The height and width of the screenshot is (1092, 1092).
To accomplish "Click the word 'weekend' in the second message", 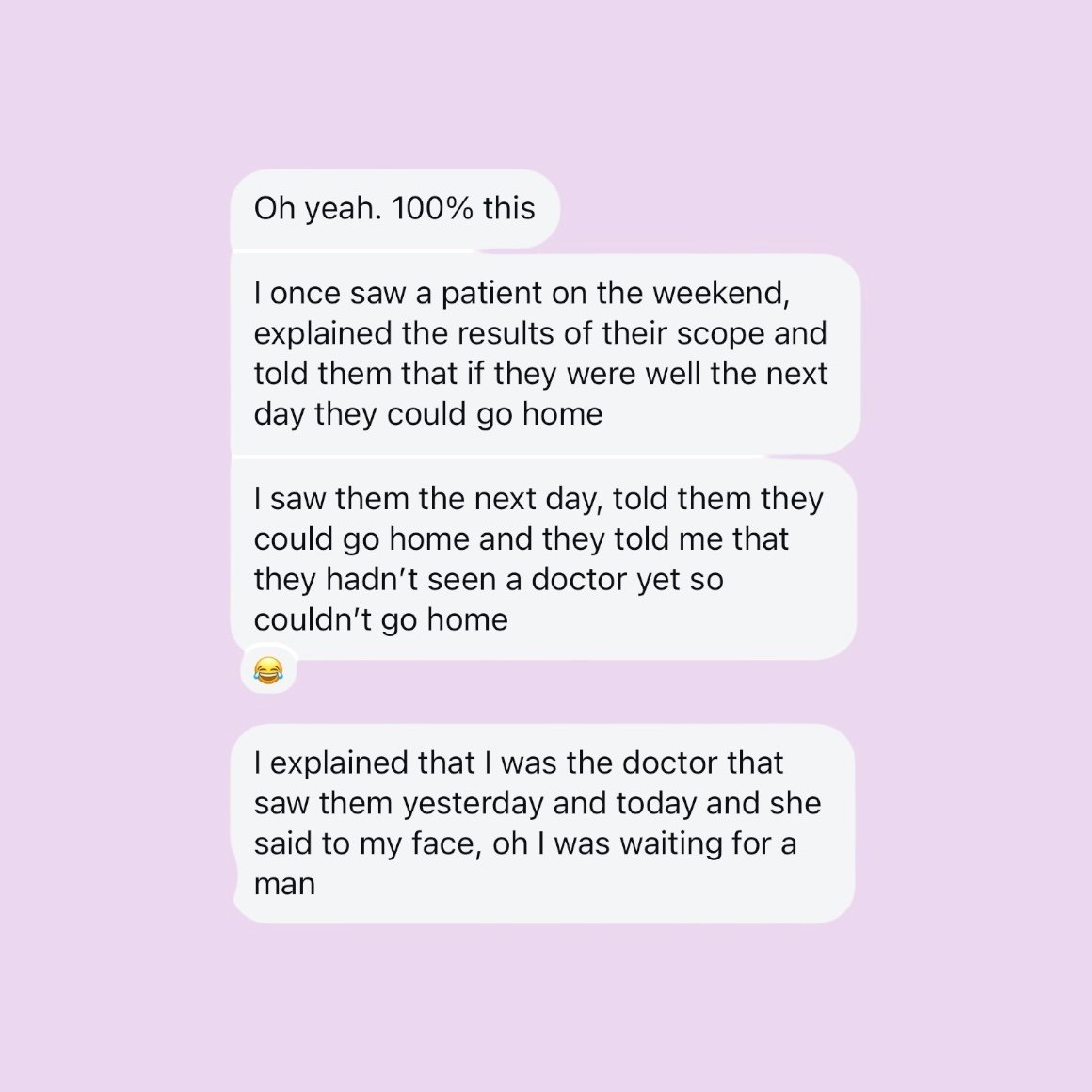I will 718,293.
